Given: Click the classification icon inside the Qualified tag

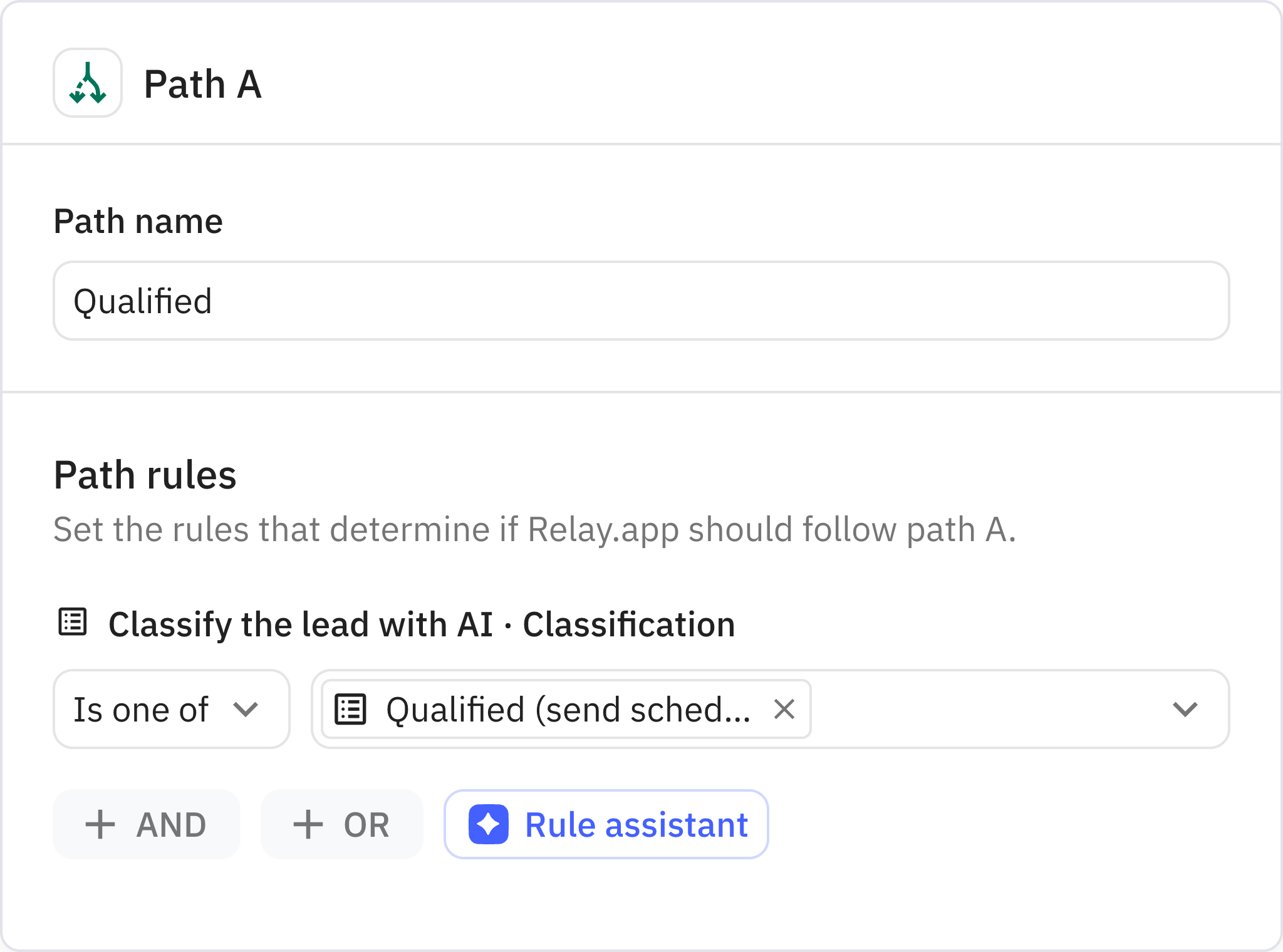Looking at the screenshot, I should click(x=349, y=709).
